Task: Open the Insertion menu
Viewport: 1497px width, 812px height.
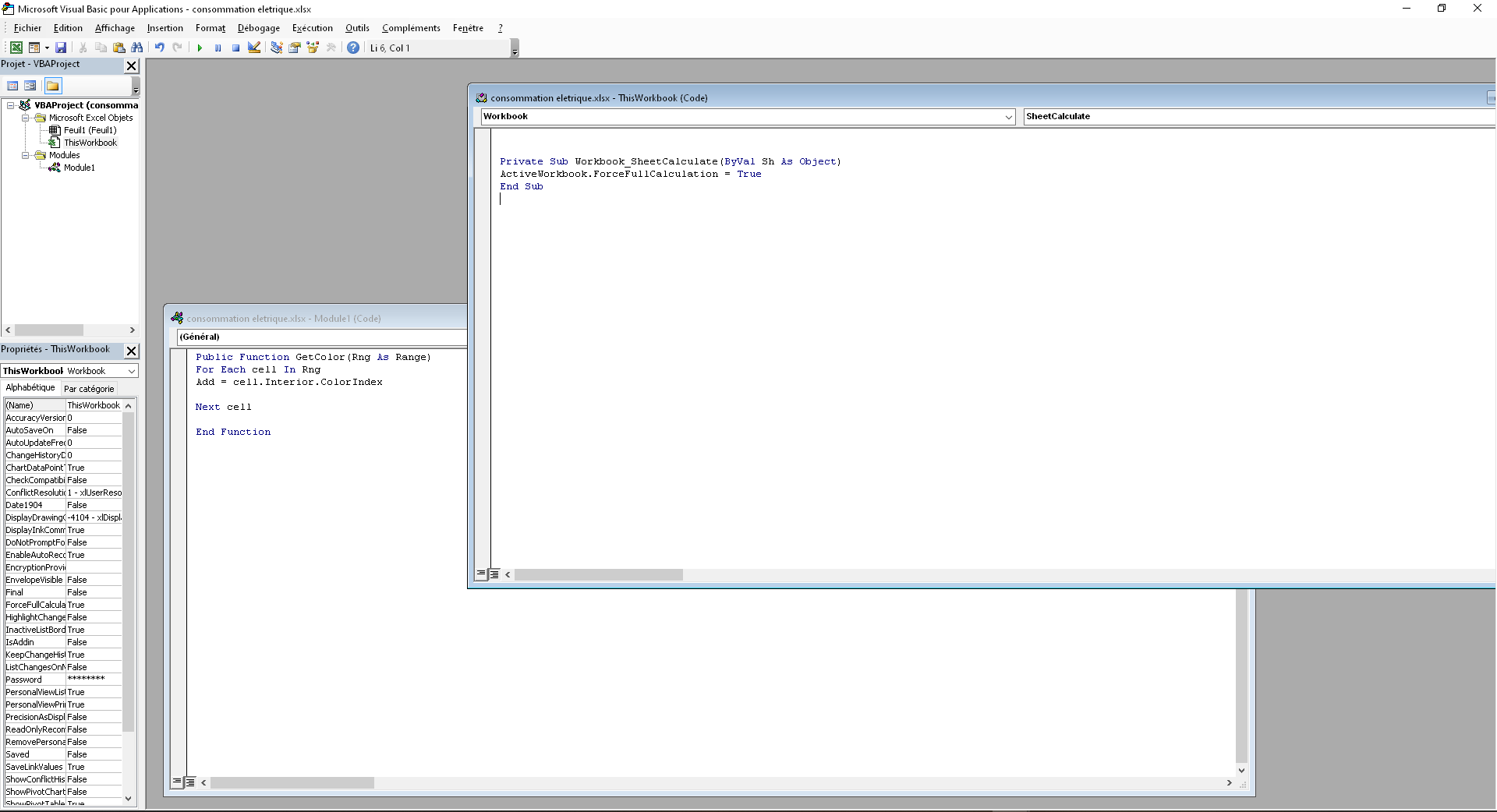Action: (x=165, y=28)
